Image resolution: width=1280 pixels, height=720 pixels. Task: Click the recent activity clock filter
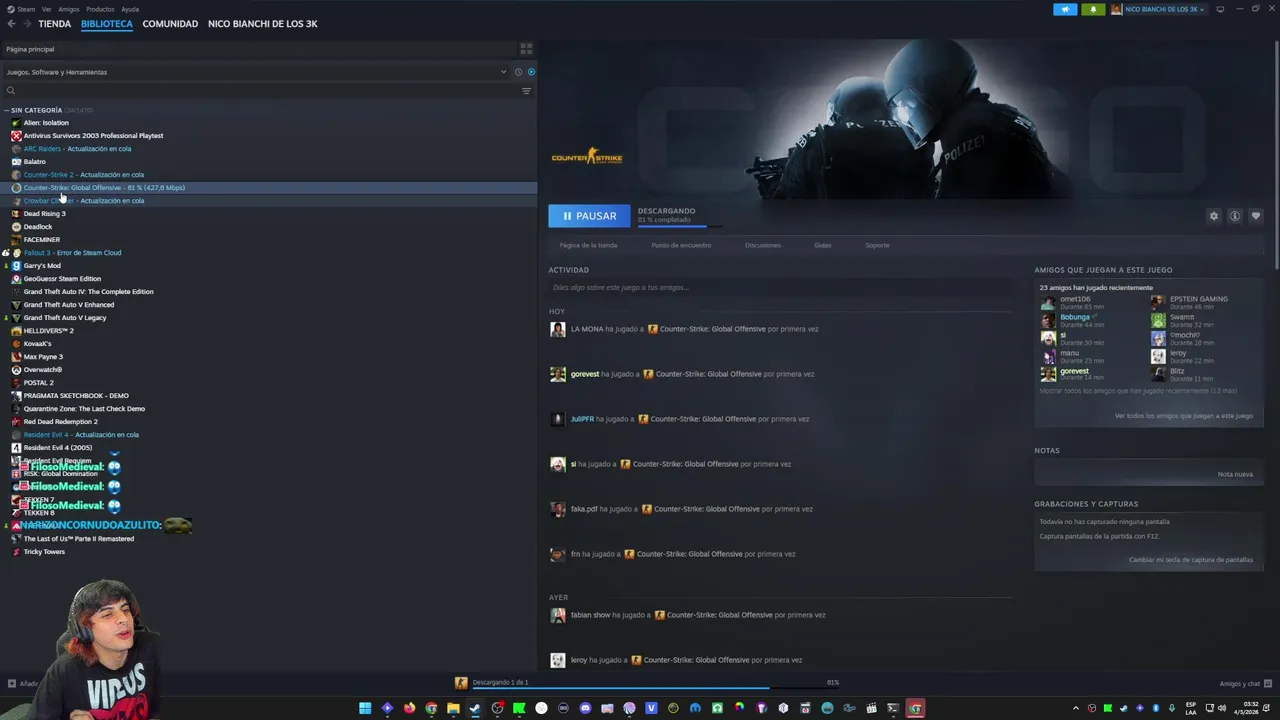[518, 72]
